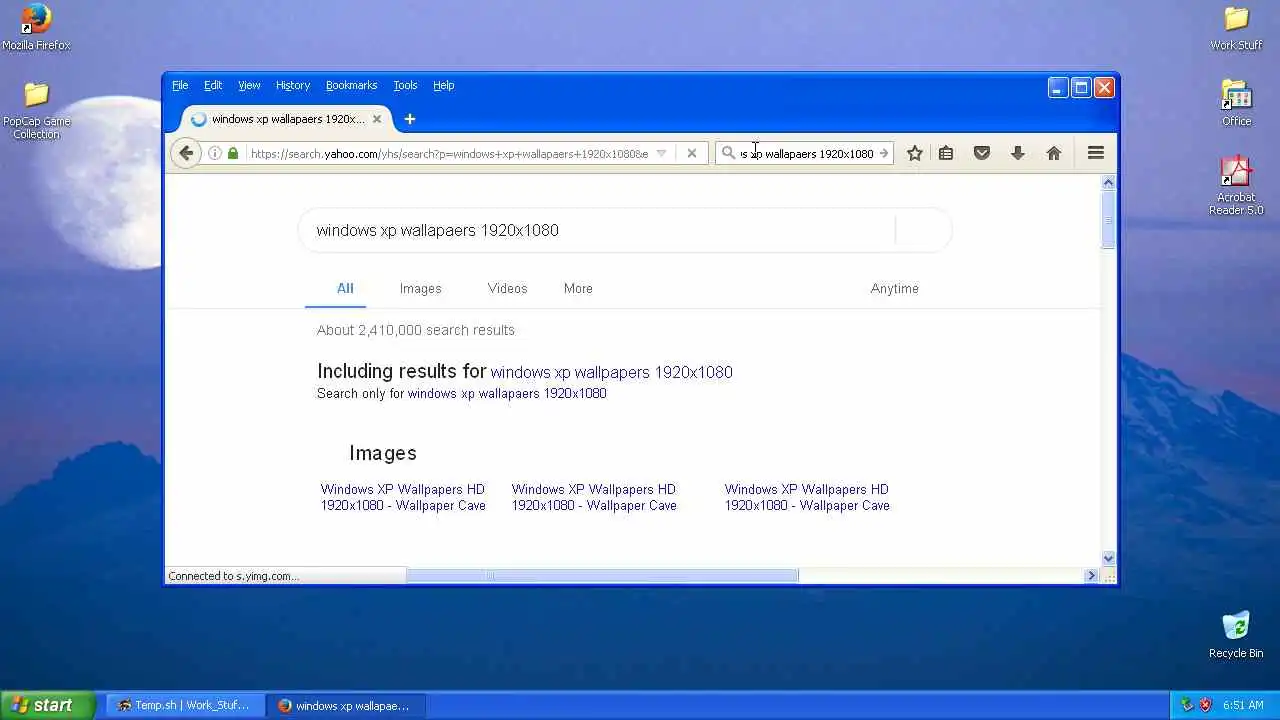1280x720 pixels.
Task: Select the Mozilla Firefox desktop icon
Action: click(36, 27)
